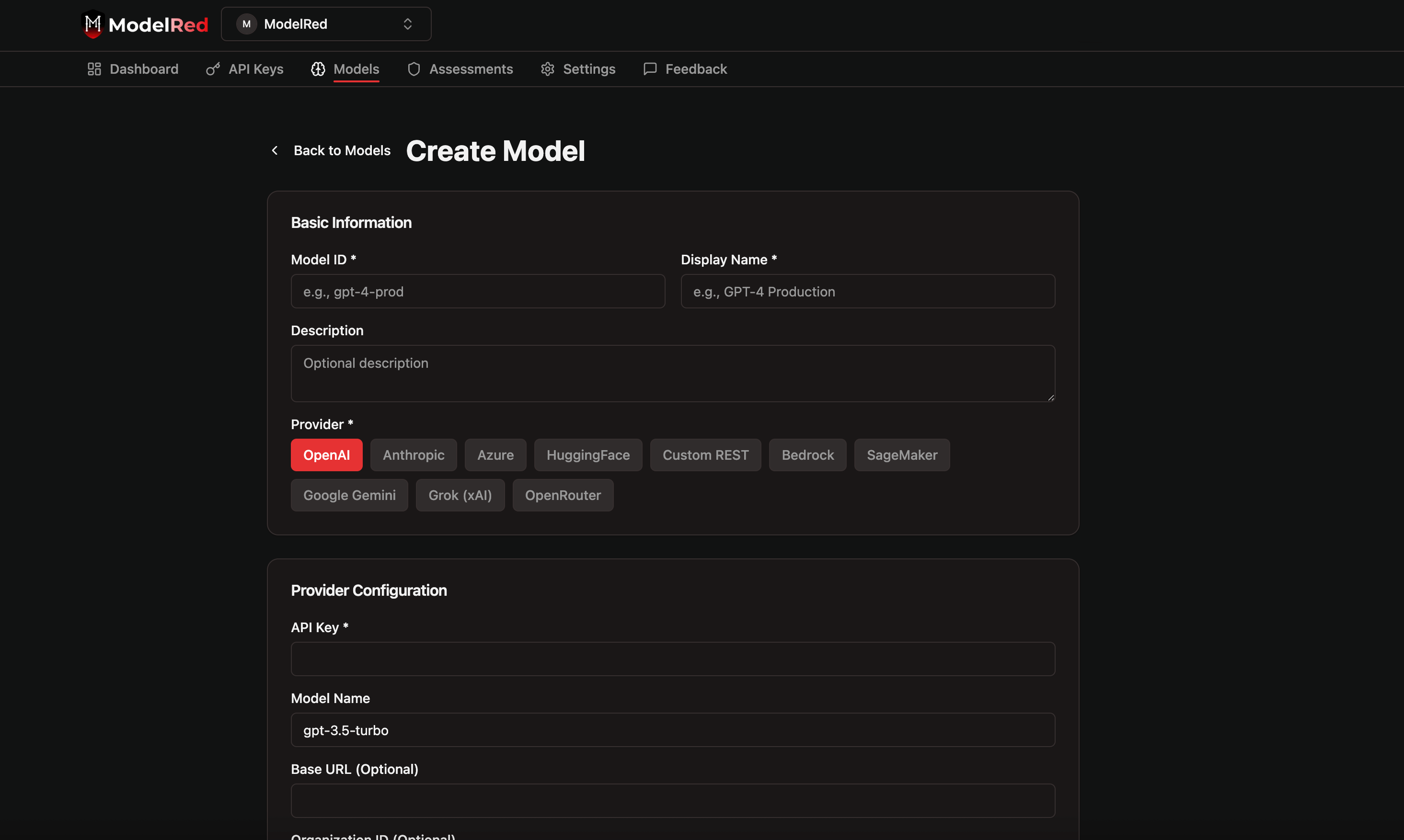Pick Google Gemini as provider
1404x840 pixels.
tap(349, 495)
